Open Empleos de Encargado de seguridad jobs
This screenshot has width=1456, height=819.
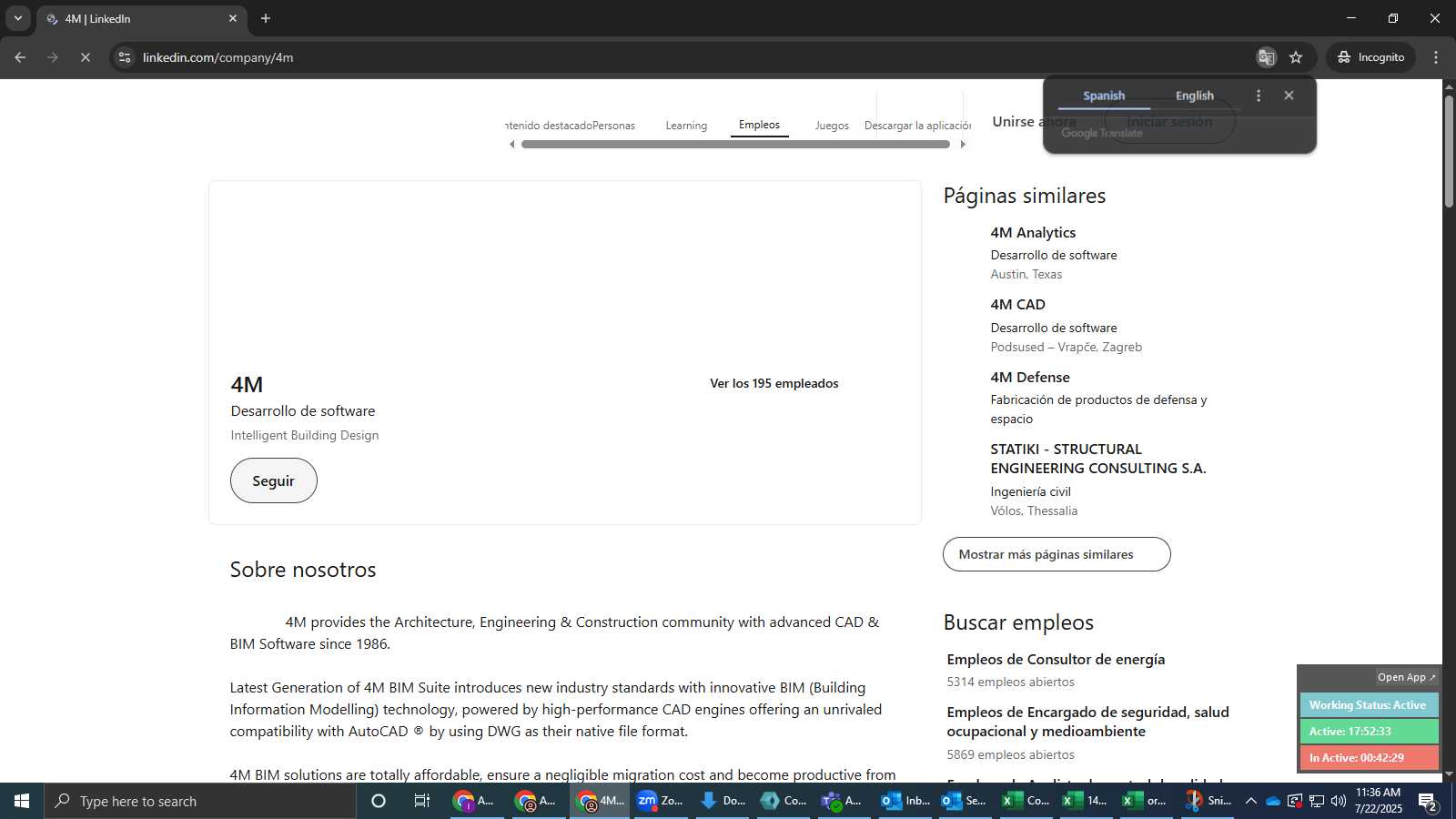tap(1087, 722)
